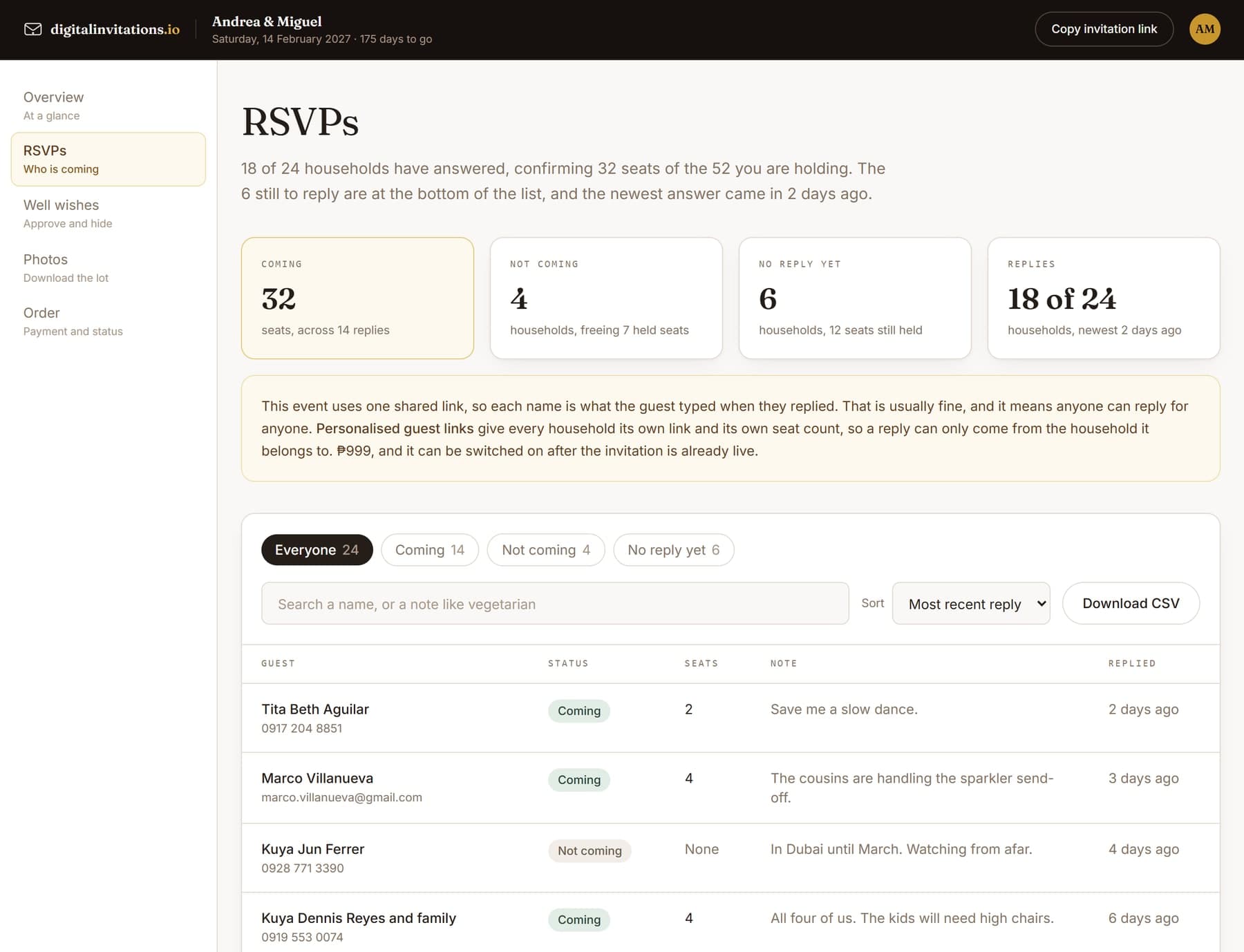Viewport: 1244px width, 952px height.
Task: Focus the guest search field
Action: click(x=555, y=603)
